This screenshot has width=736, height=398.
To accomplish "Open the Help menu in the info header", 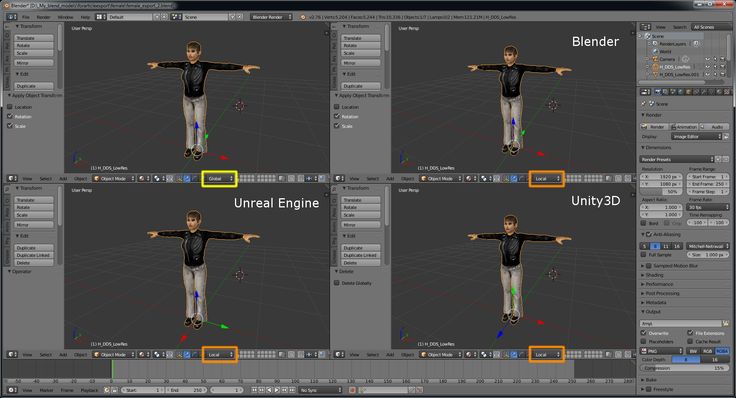I will click(85, 17).
